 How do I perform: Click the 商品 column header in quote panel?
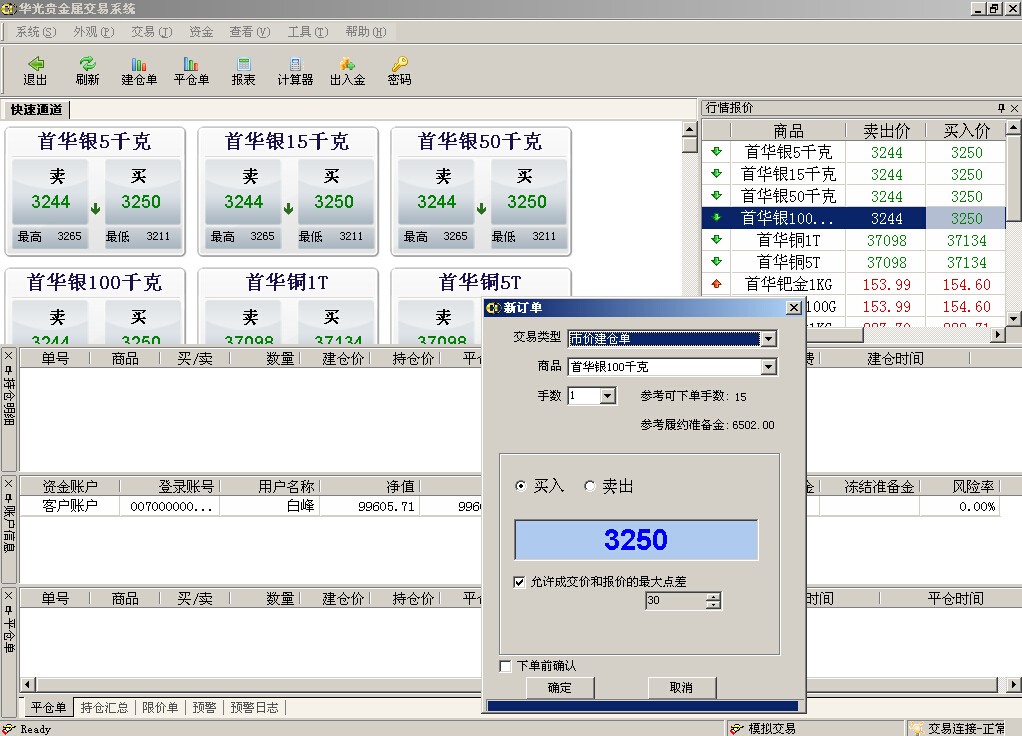pos(788,130)
